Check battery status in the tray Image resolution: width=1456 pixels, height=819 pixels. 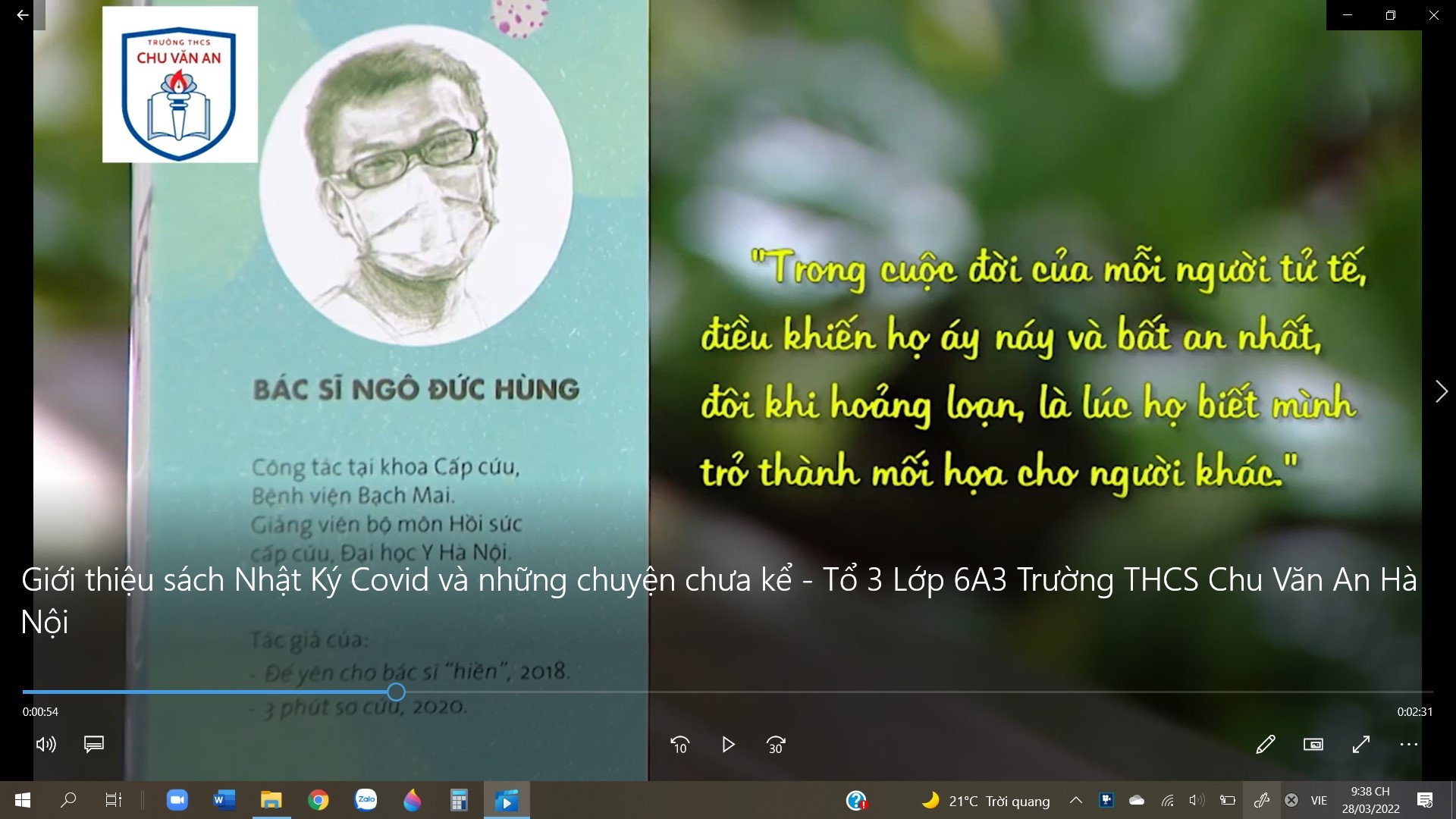click(1228, 800)
